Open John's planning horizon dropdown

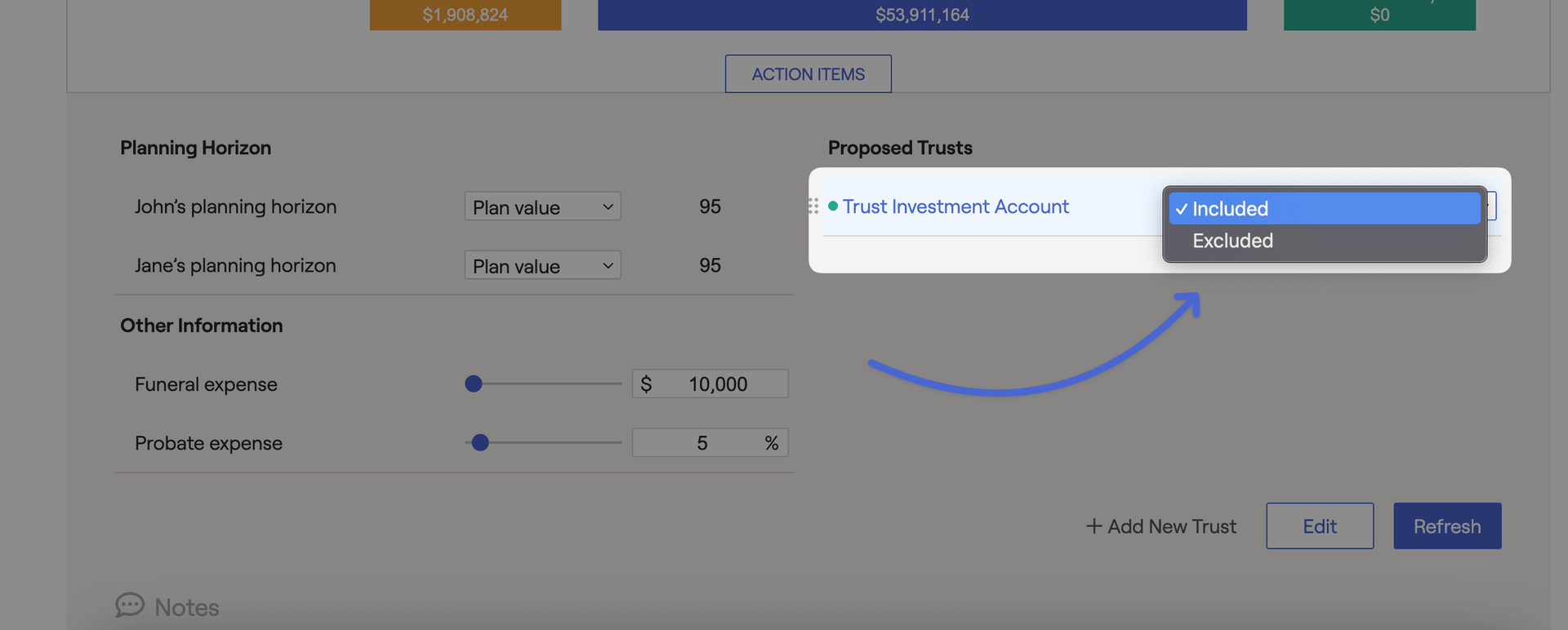point(542,206)
